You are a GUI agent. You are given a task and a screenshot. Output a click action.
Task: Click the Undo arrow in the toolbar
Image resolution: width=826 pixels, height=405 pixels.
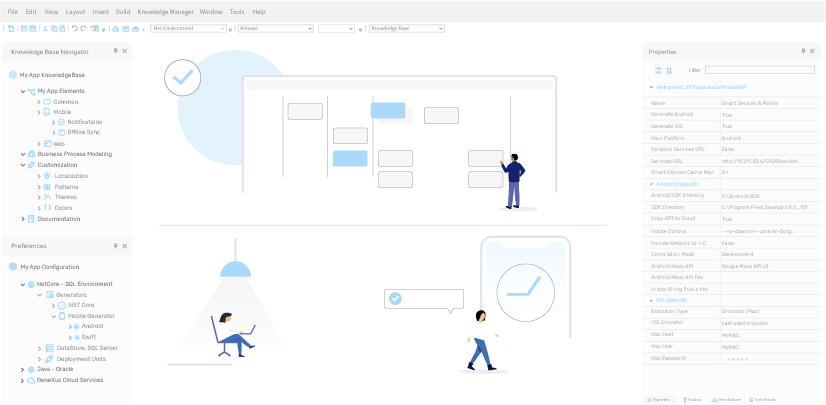click(x=76, y=29)
